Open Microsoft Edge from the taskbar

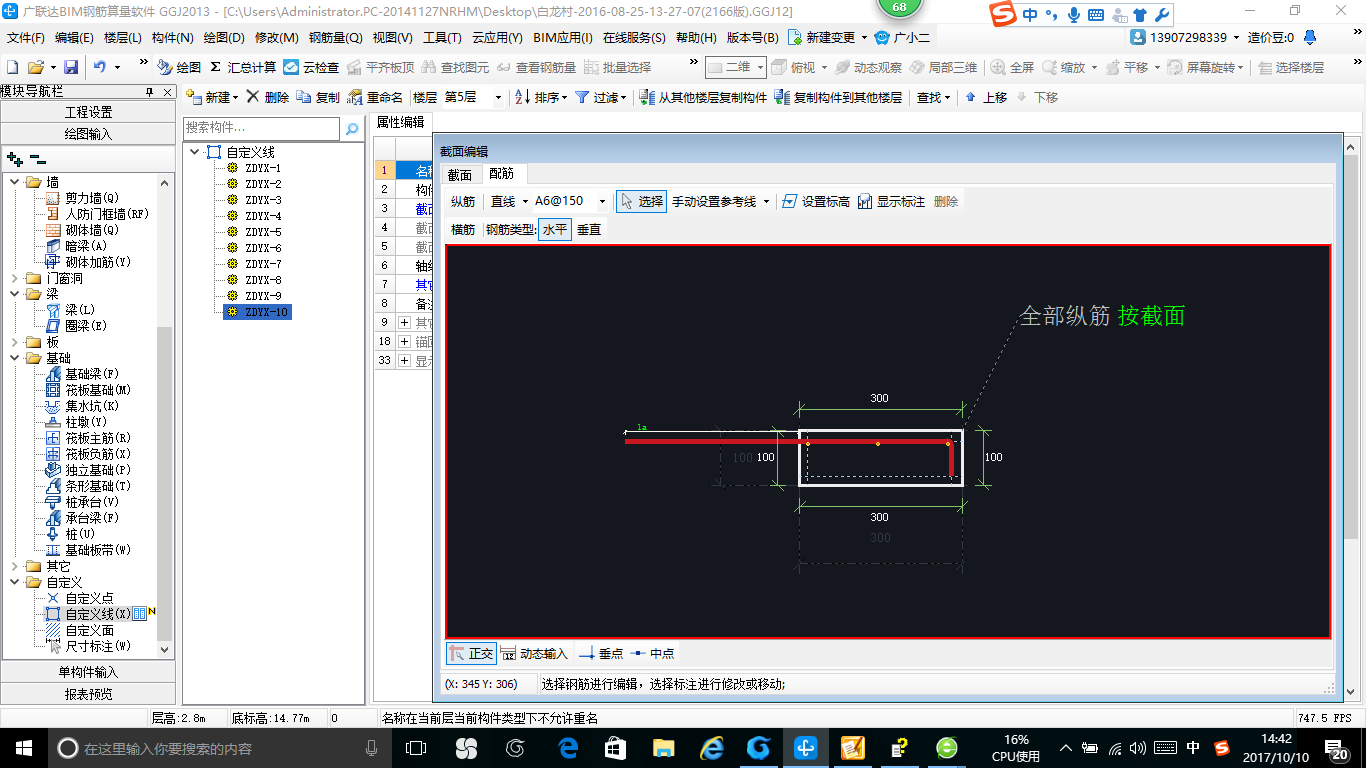tap(569, 747)
